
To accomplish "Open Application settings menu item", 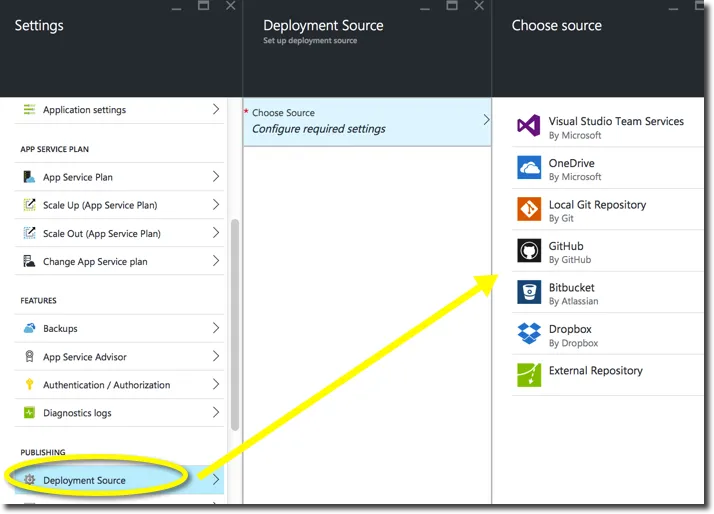I will point(84,110).
